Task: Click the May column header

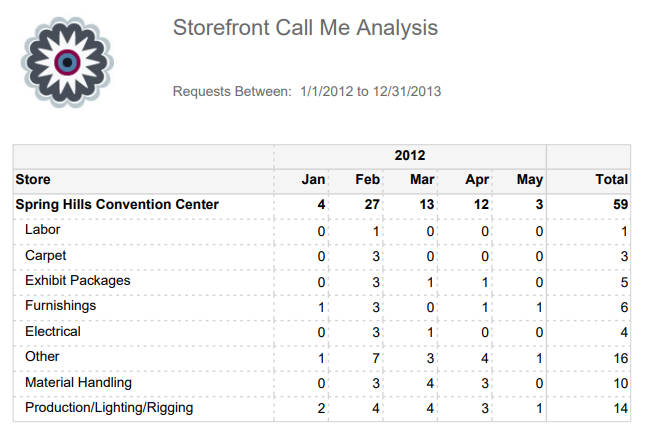Action: tap(529, 180)
